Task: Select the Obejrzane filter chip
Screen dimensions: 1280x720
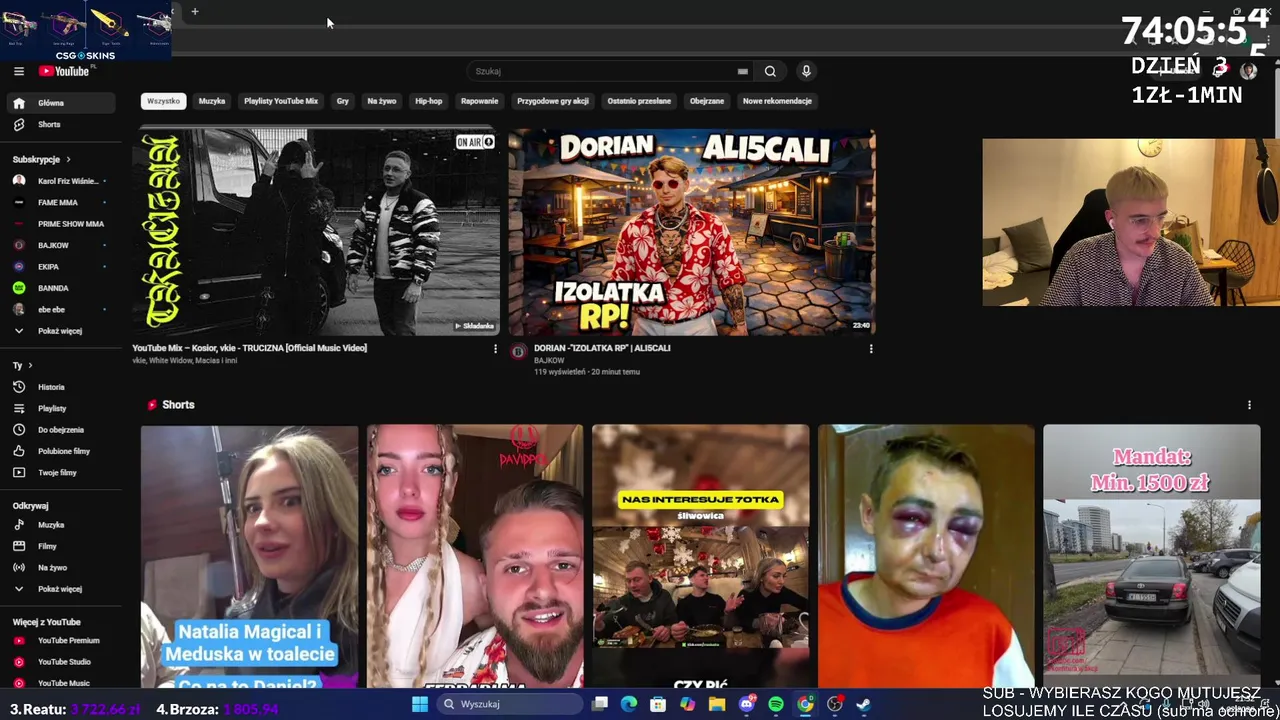Action: pyautogui.click(x=707, y=101)
